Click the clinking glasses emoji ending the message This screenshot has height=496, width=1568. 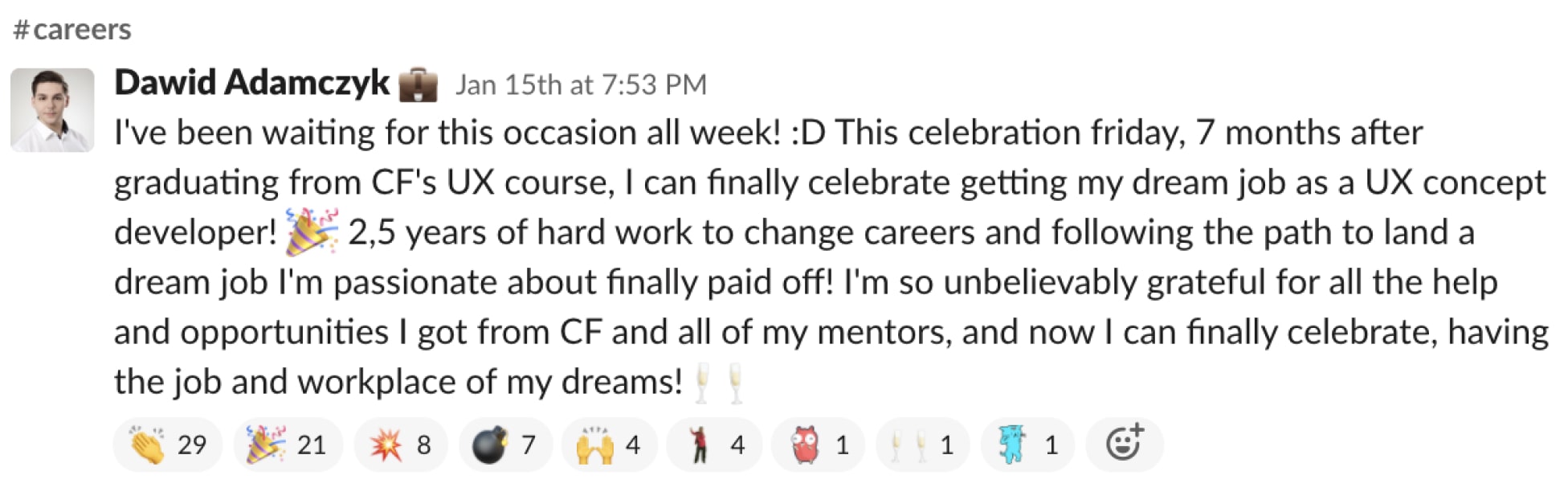tap(717, 383)
